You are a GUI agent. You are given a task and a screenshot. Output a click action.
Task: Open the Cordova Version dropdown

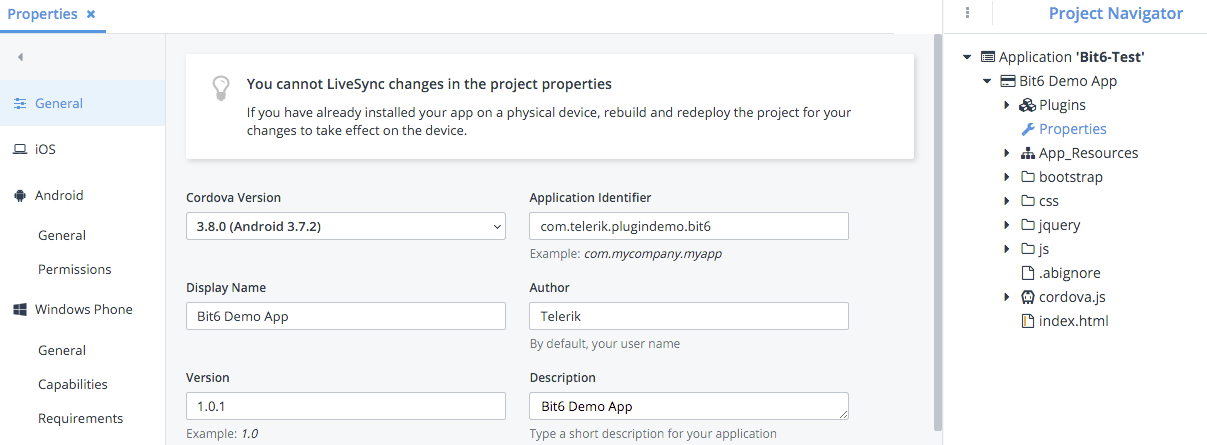[346, 226]
